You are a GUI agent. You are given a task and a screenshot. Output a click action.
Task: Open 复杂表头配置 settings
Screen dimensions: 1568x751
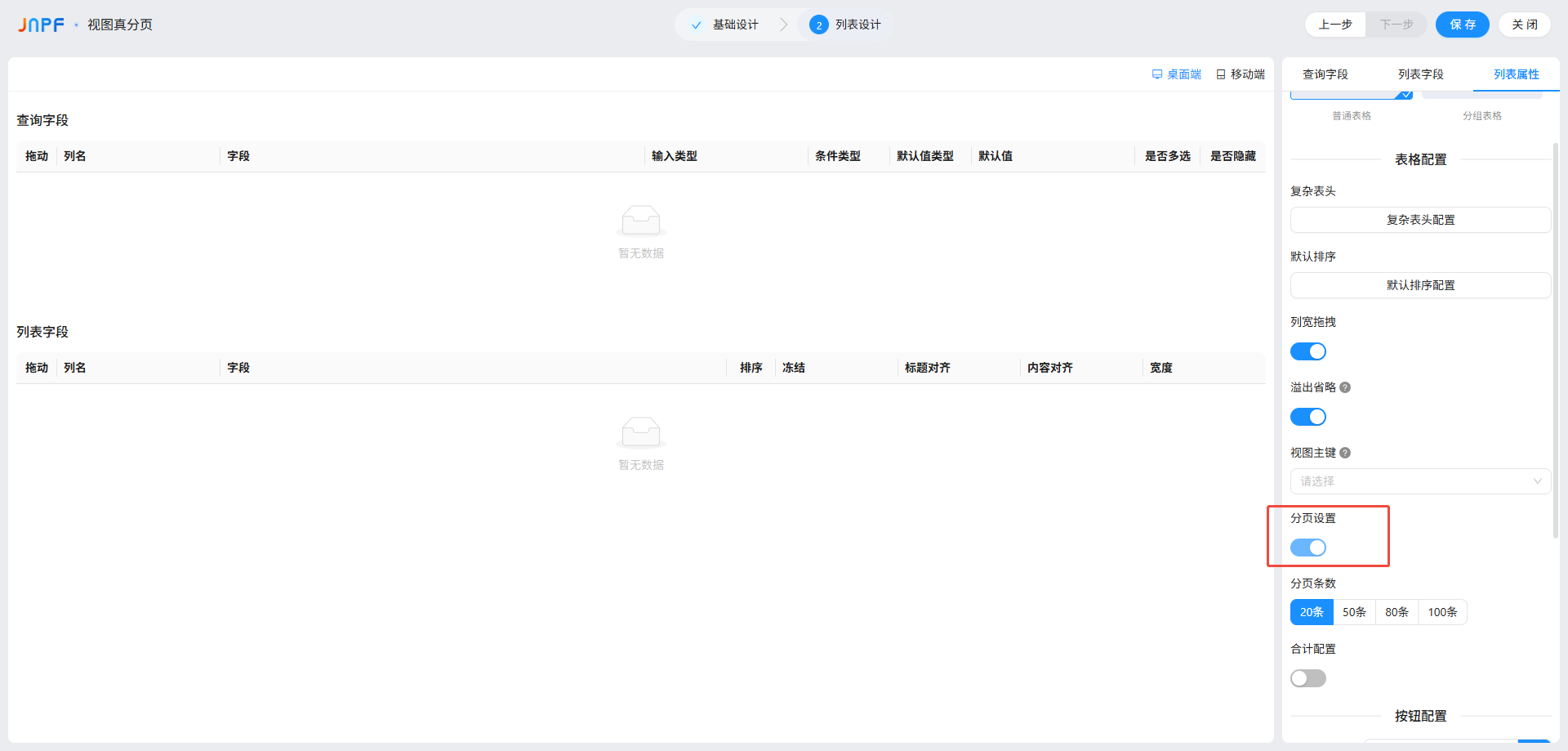click(x=1419, y=220)
